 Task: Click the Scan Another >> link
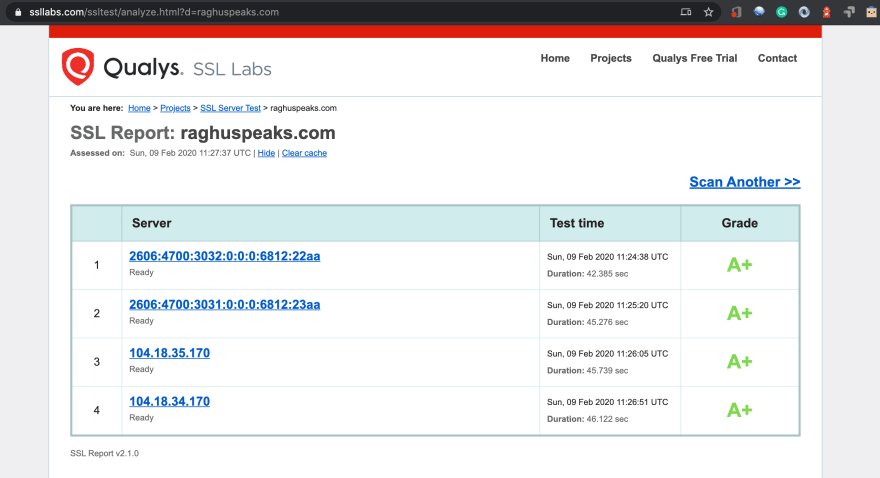pos(745,182)
